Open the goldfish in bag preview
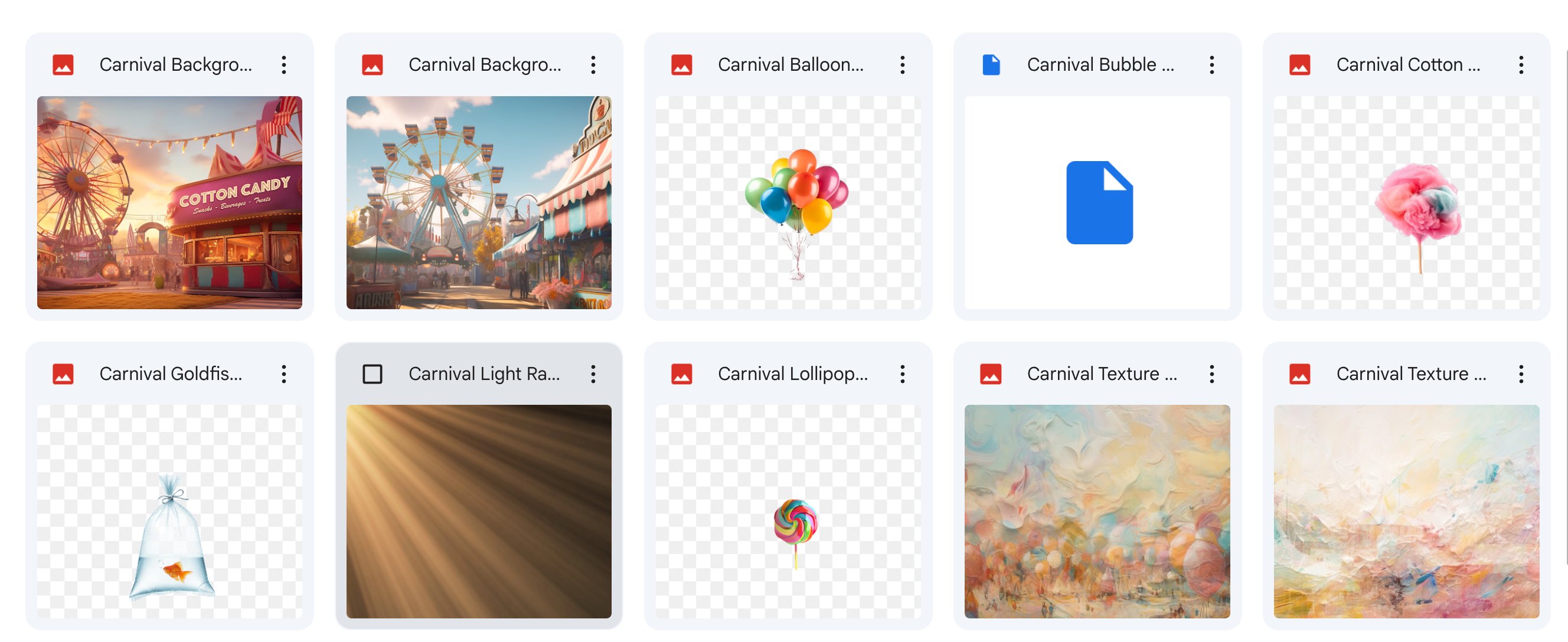Screen dimensions: 1568x642 [x=169, y=511]
